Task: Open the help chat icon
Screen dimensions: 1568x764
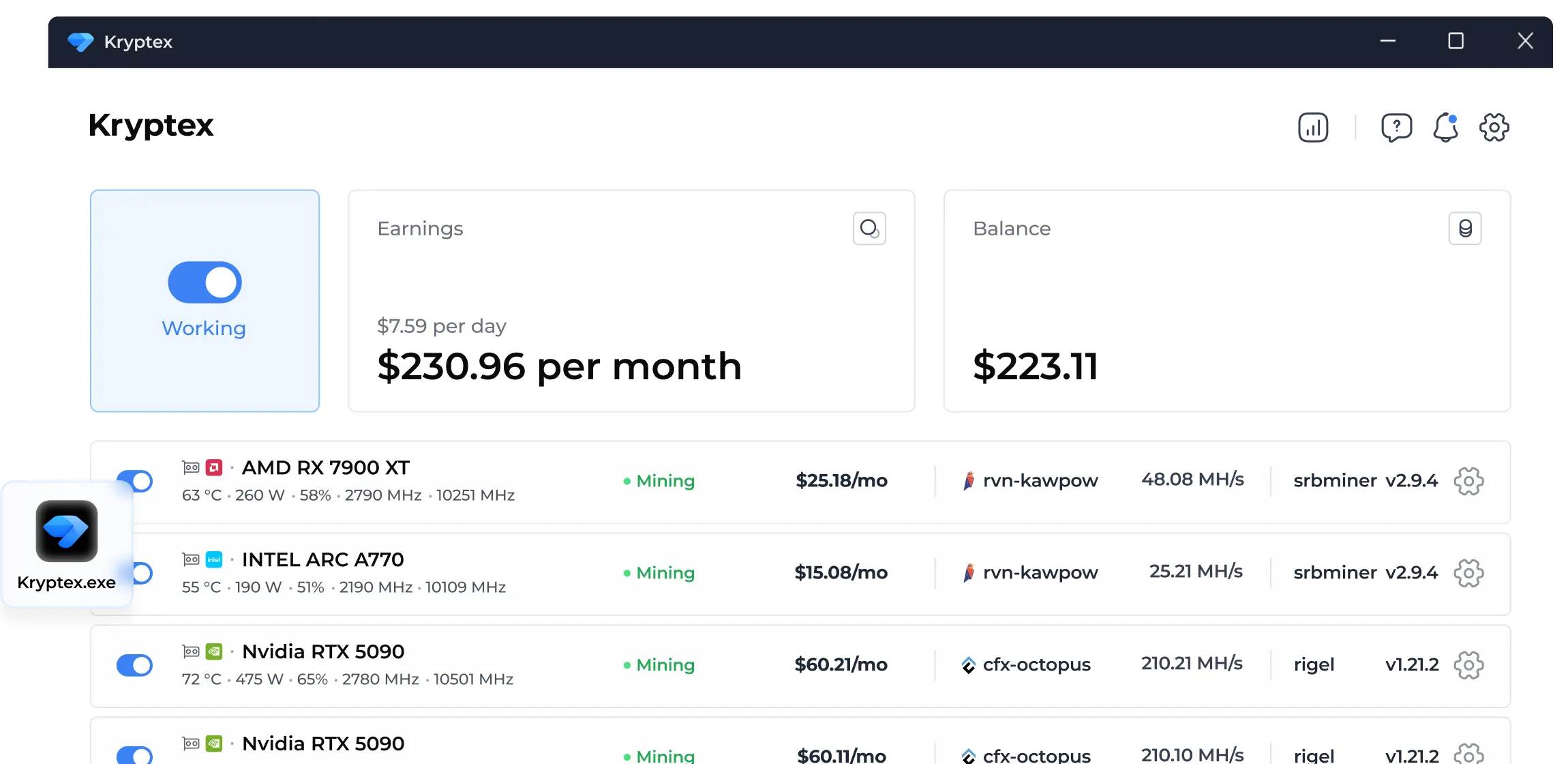Action: (x=1396, y=128)
